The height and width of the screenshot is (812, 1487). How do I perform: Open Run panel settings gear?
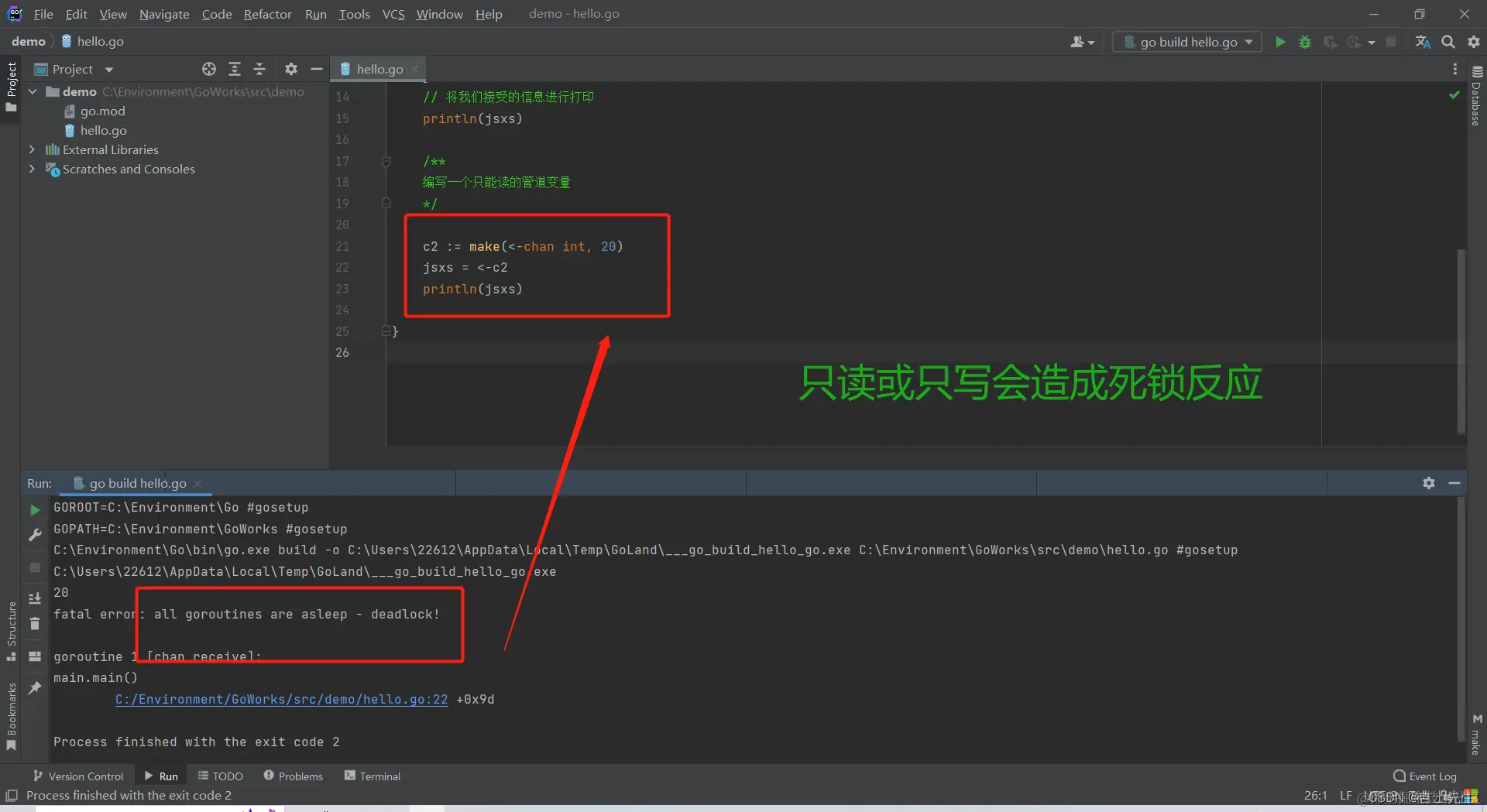pyautogui.click(x=1429, y=483)
